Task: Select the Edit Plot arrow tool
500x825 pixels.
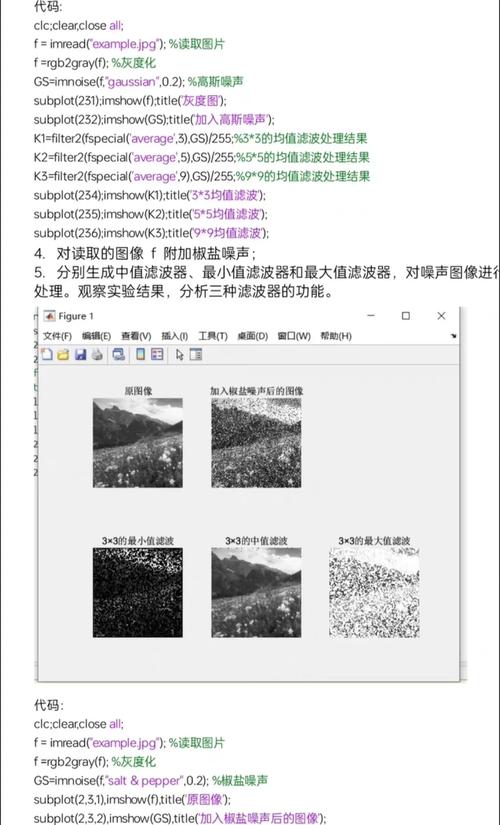Action: tap(179, 355)
